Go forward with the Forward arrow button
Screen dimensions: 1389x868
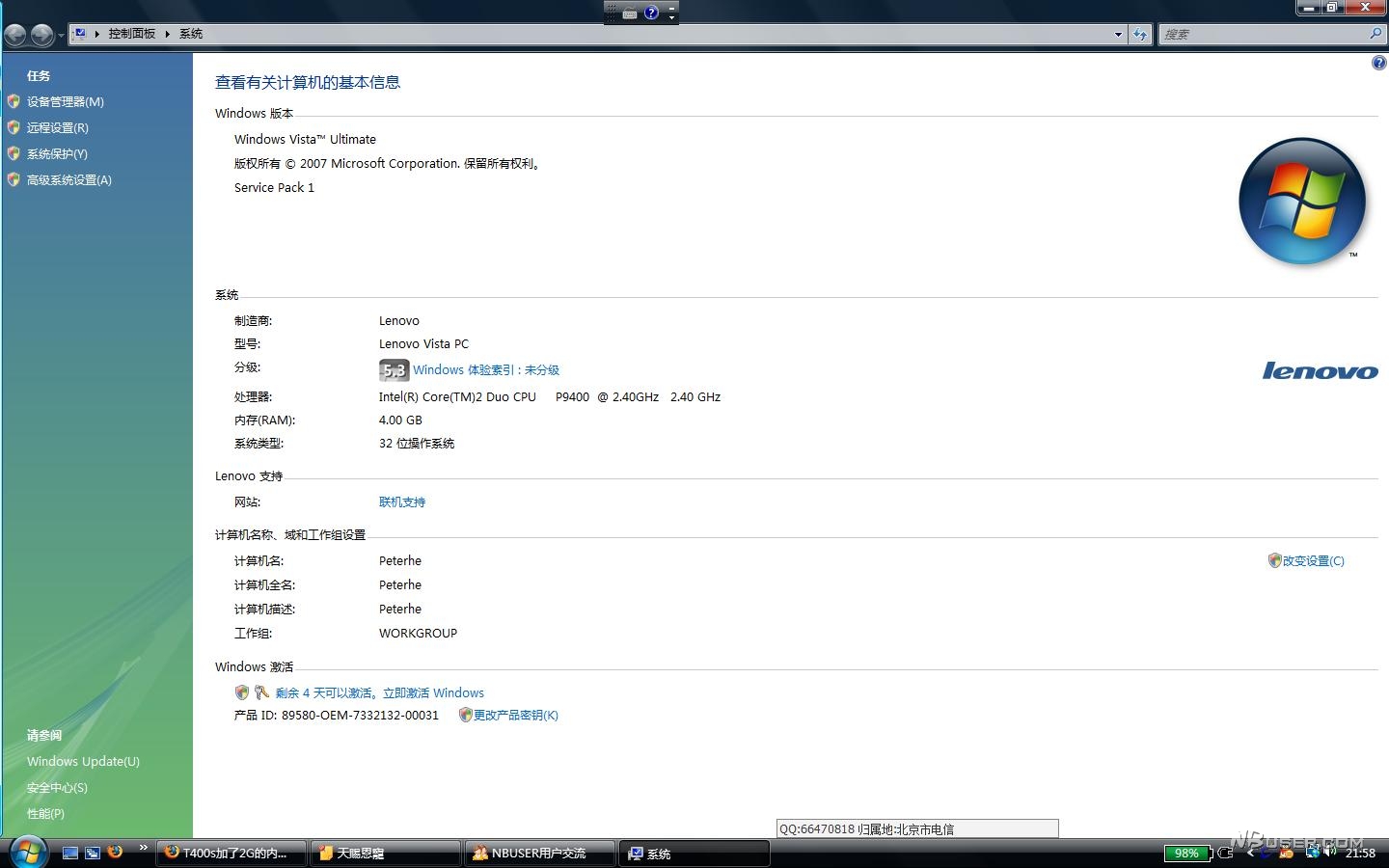(x=42, y=35)
